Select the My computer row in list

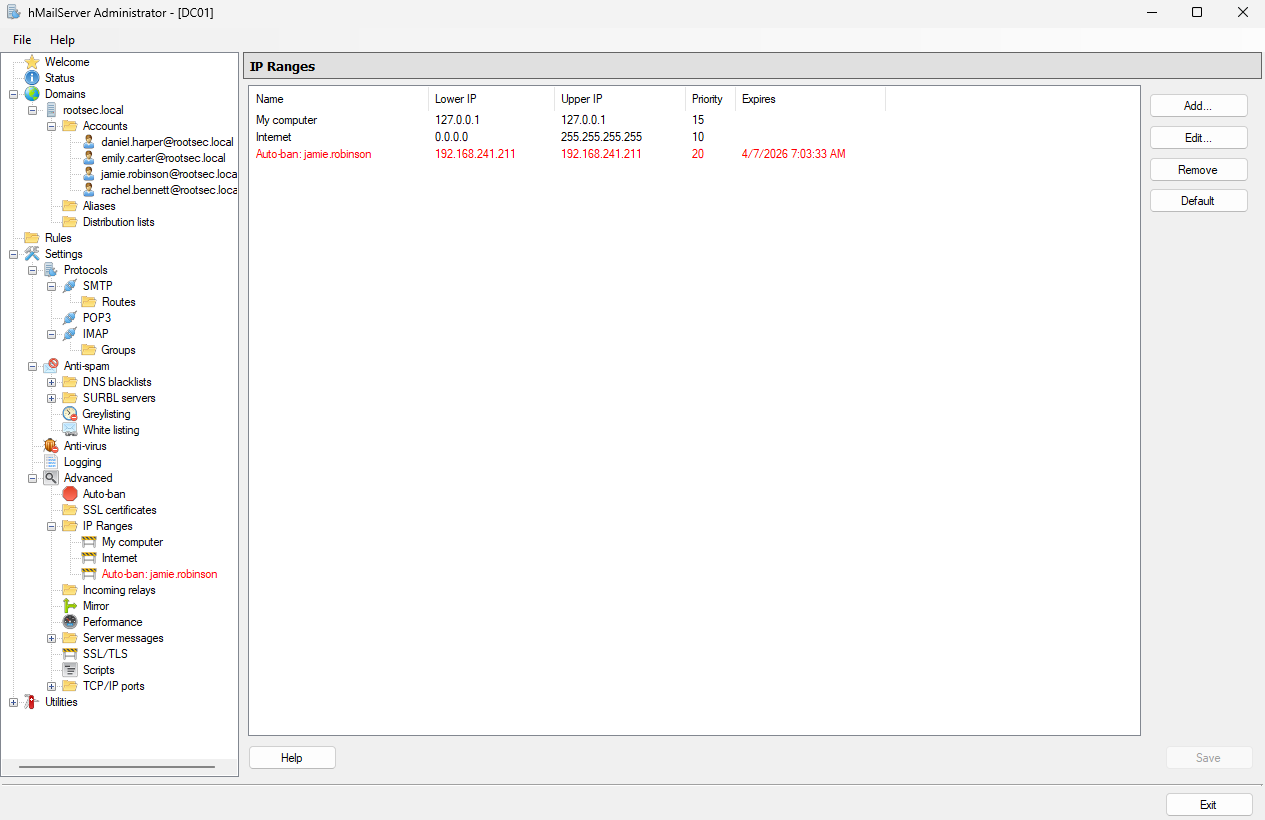694,120
